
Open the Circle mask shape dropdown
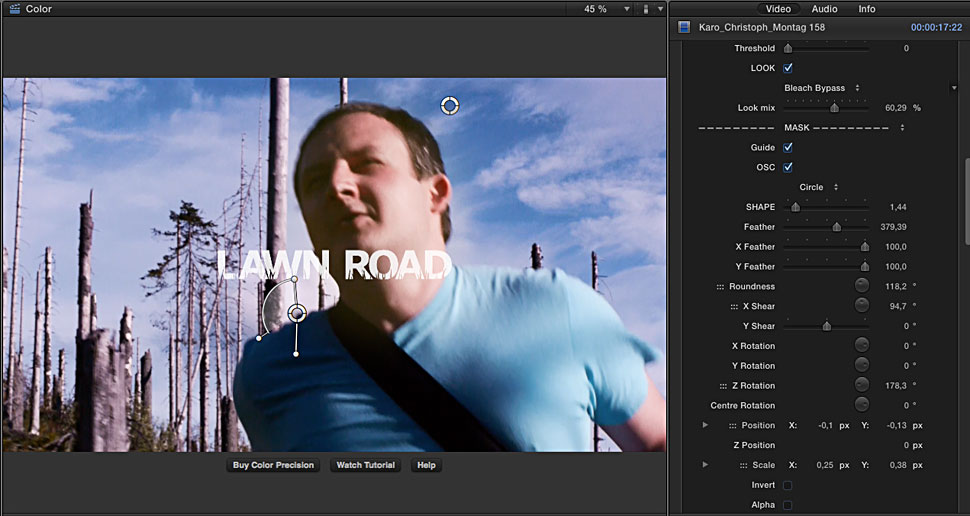817,187
